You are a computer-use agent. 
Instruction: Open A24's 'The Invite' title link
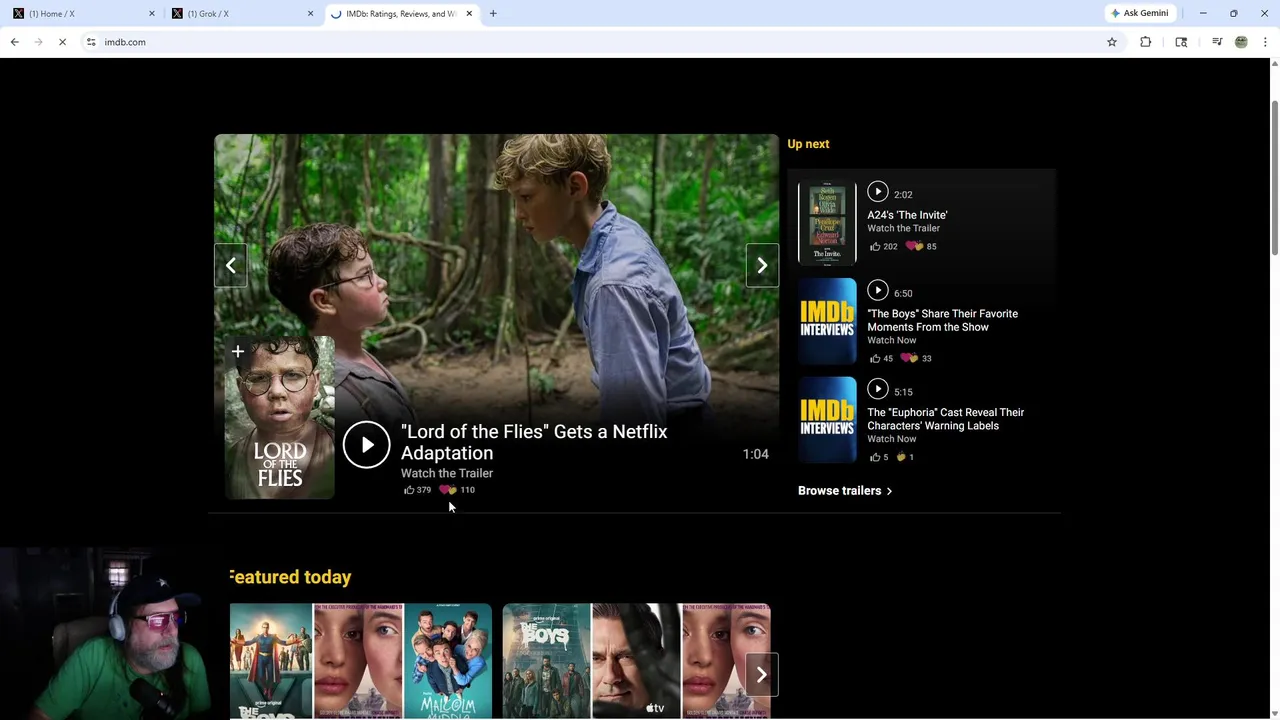pos(907,215)
